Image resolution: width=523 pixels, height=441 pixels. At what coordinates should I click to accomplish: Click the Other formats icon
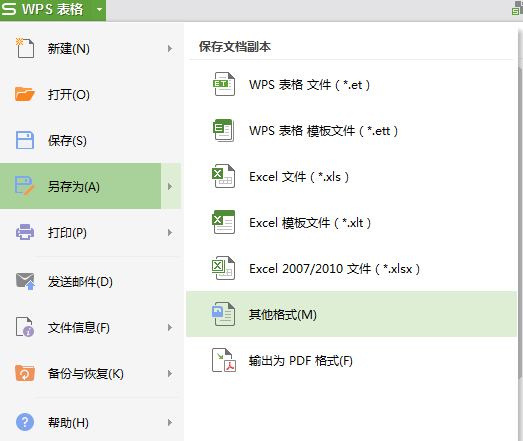tap(224, 314)
